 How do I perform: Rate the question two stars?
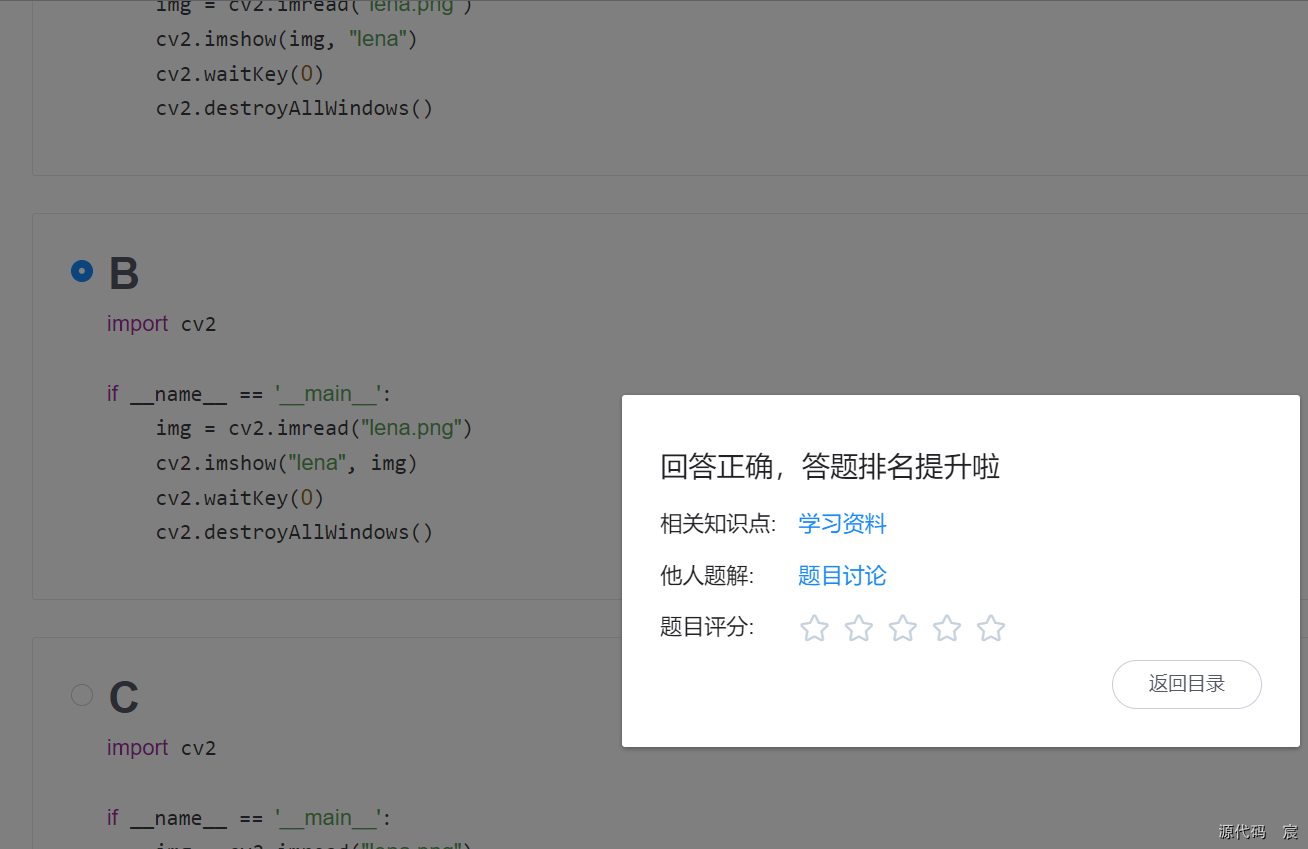(859, 628)
